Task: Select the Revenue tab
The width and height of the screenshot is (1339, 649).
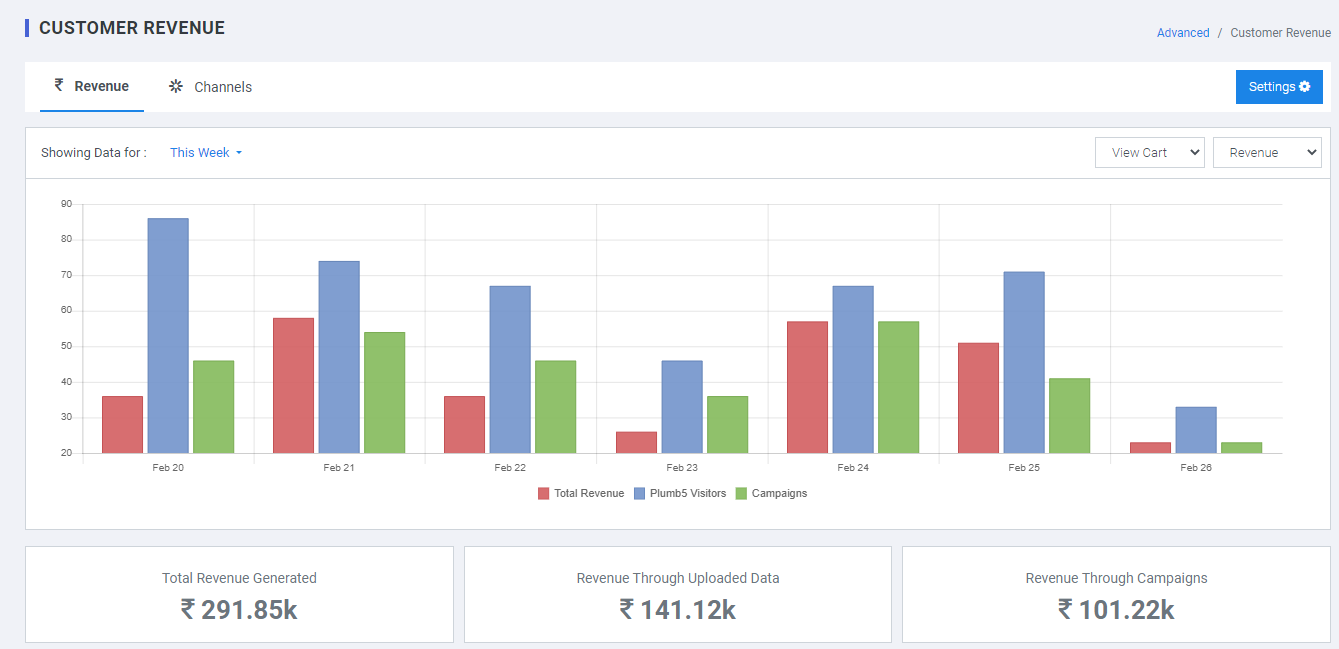Action: tap(101, 87)
